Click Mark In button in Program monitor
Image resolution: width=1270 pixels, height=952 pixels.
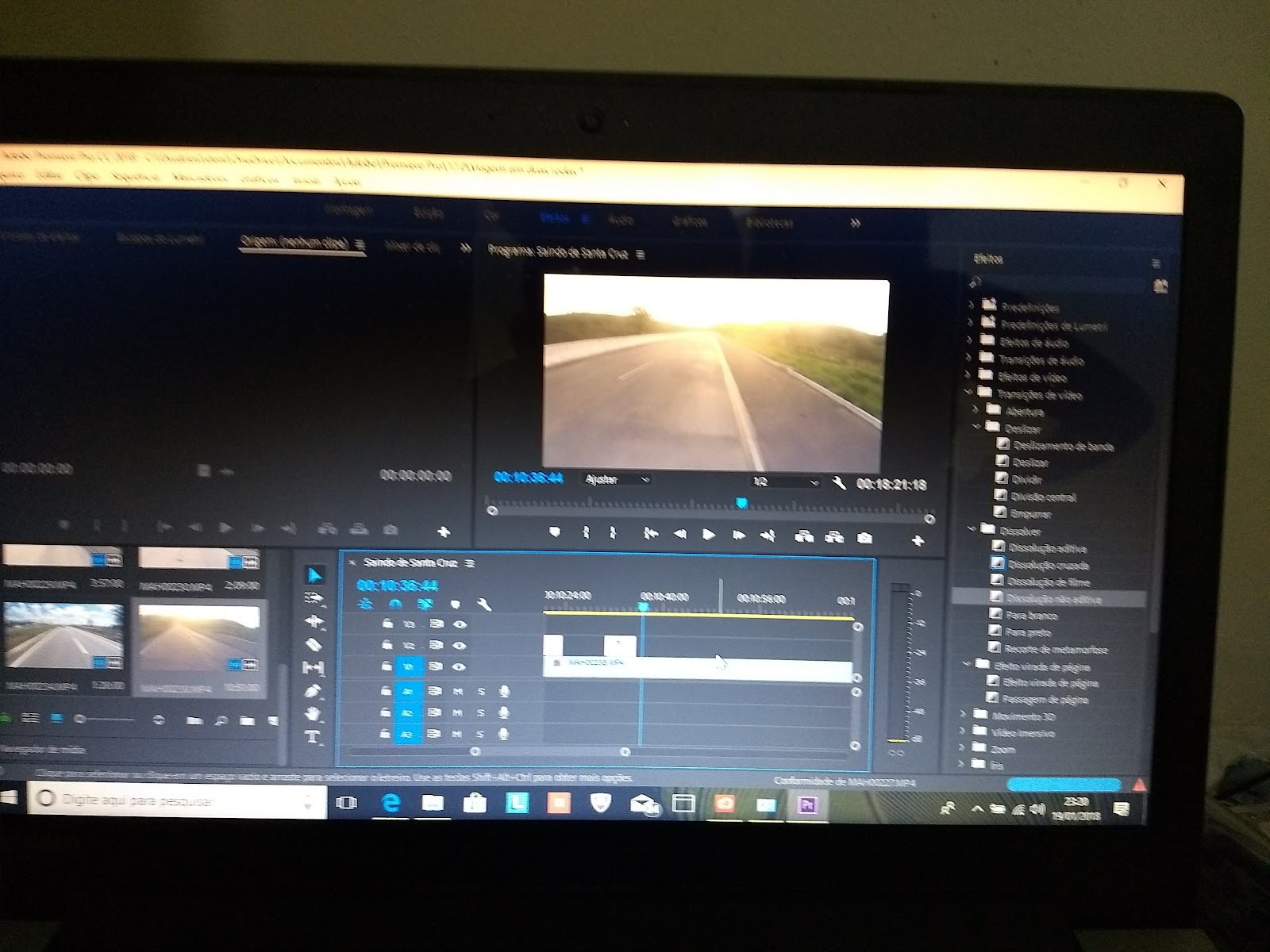coord(586,532)
